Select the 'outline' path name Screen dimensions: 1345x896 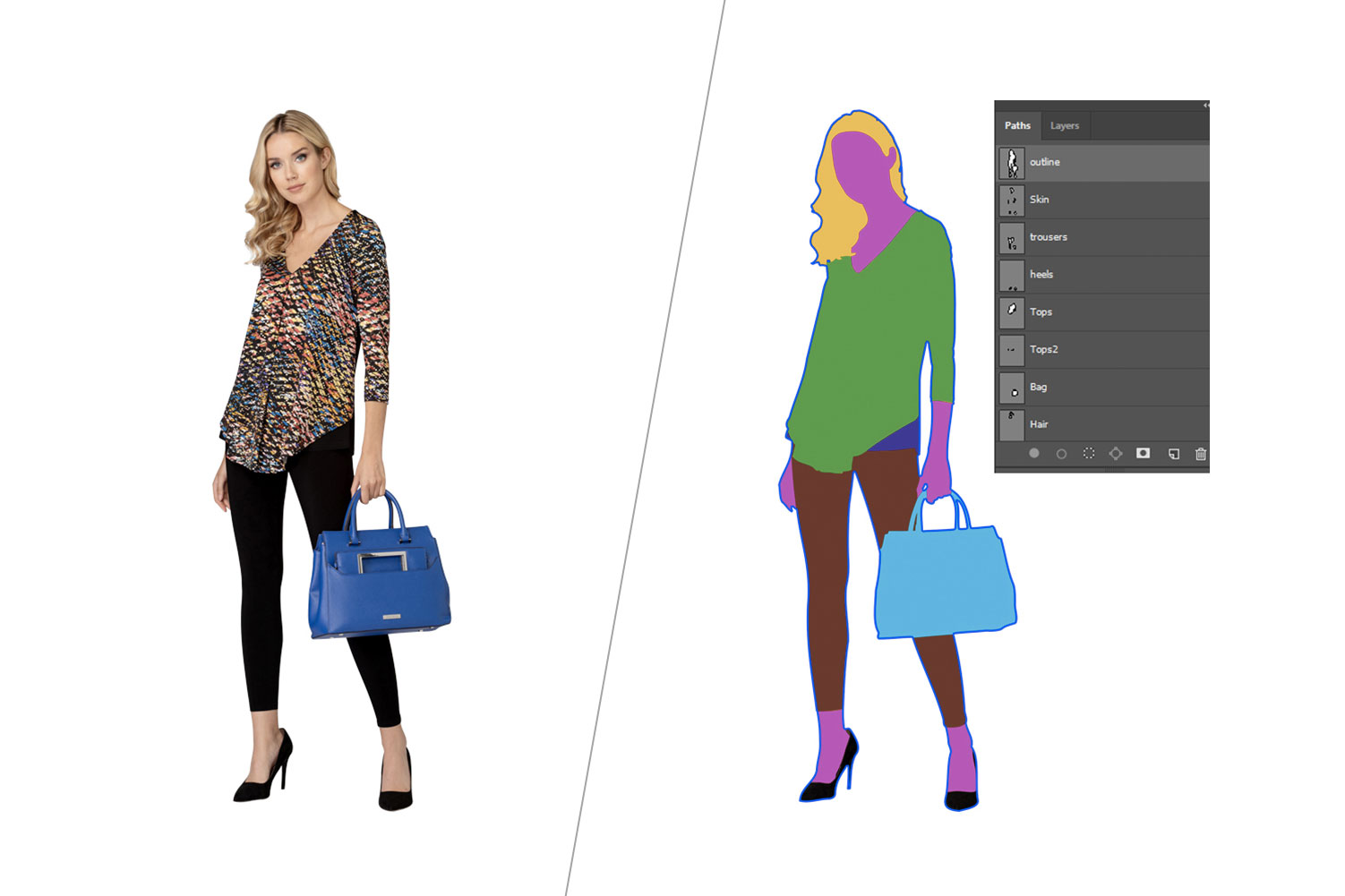click(1044, 162)
